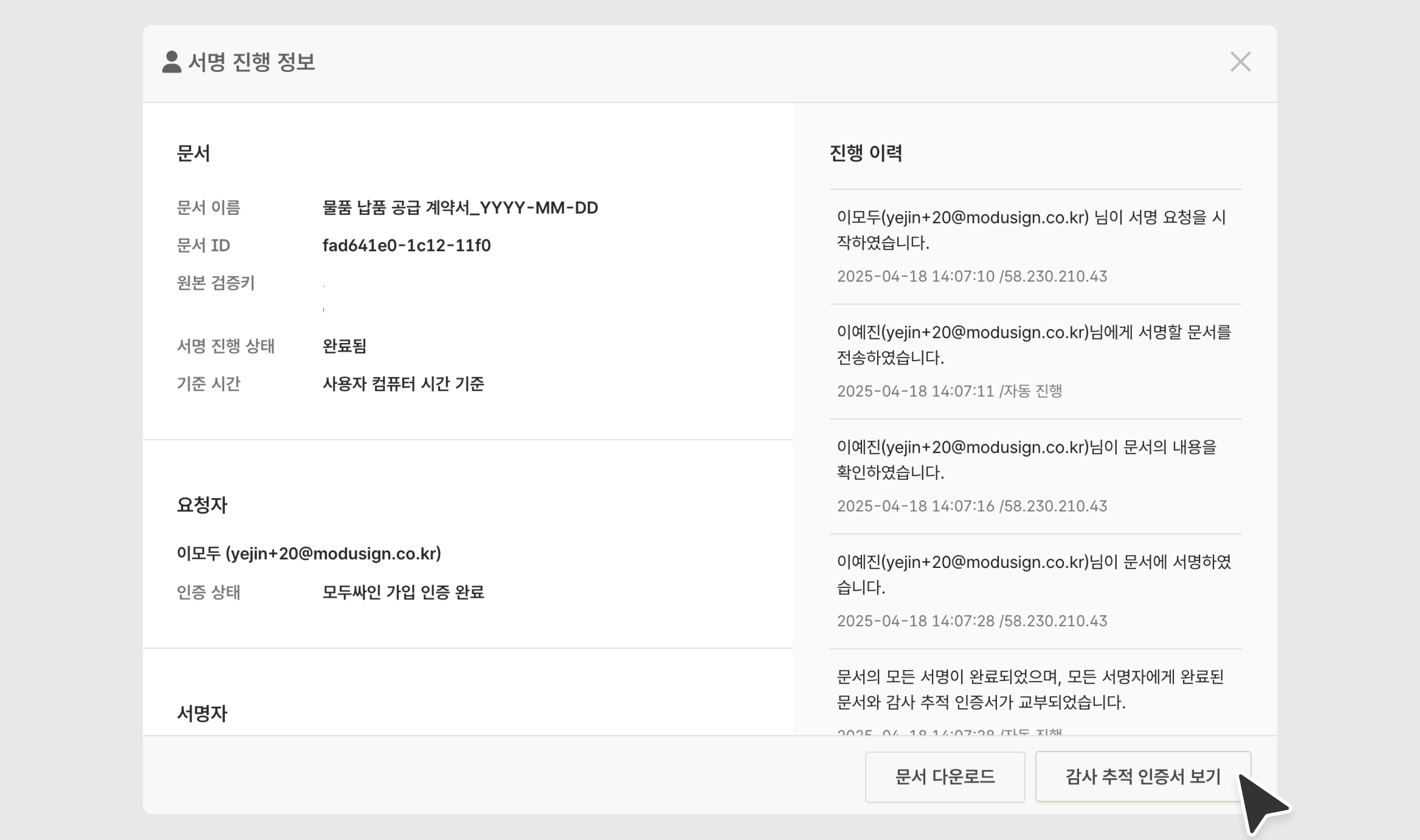This screenshot has height=840, width=1420.
Task: Click the 서명 진행 정보 dialog title
Action: pyautogui.click(x=251, y=62)
